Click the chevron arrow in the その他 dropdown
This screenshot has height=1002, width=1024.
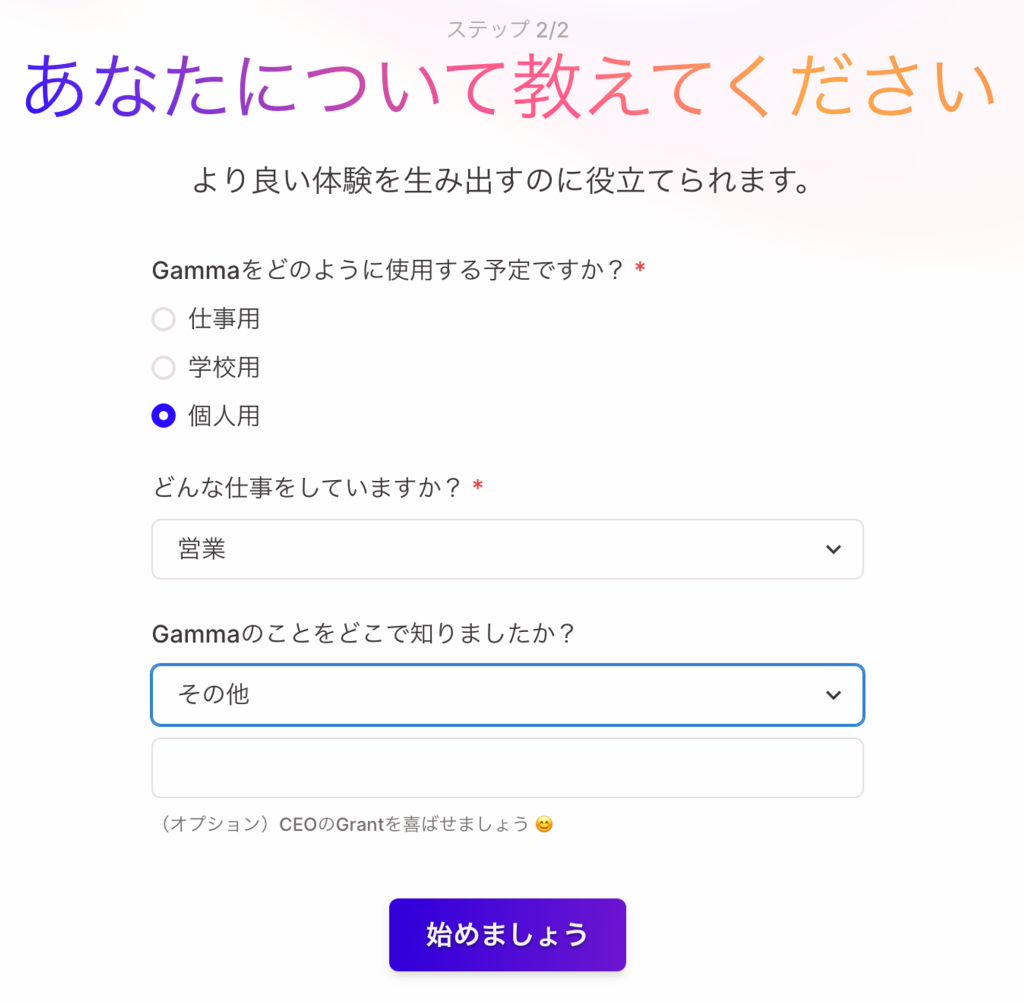pos(833,695)
